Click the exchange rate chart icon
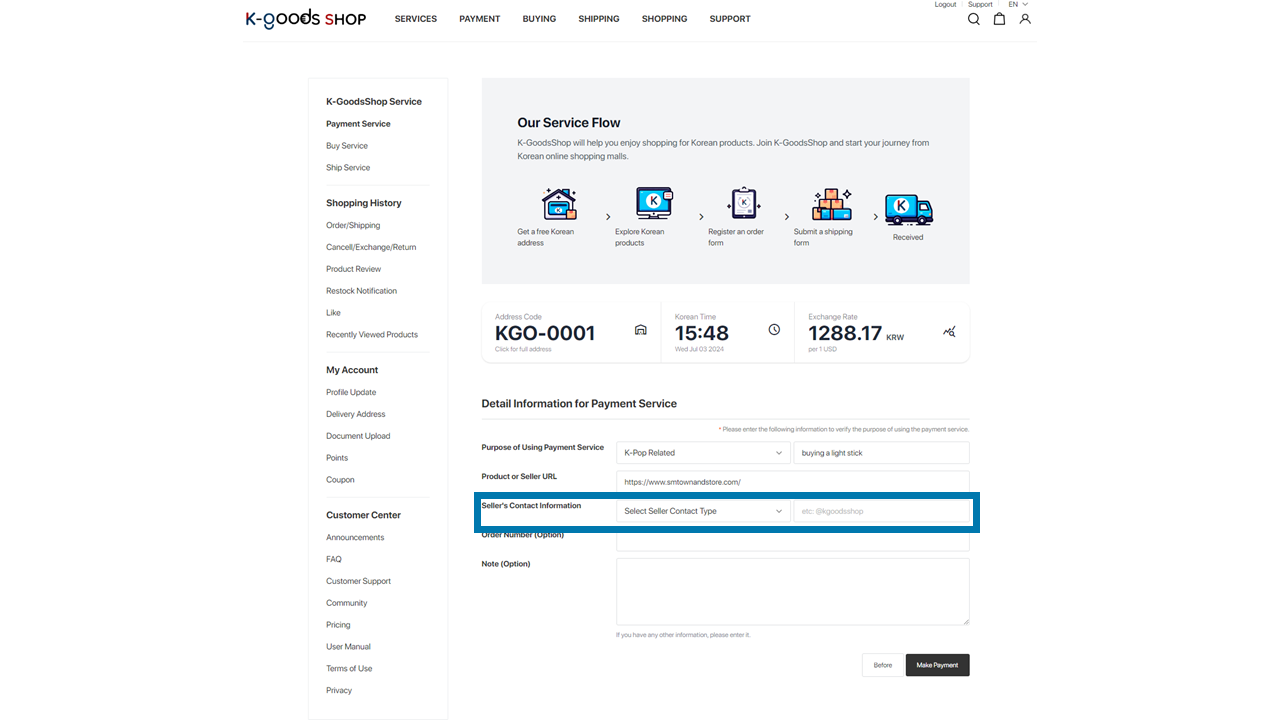Image resolution: width=1280 pixels, height=720 pixels. click(949, 332)
